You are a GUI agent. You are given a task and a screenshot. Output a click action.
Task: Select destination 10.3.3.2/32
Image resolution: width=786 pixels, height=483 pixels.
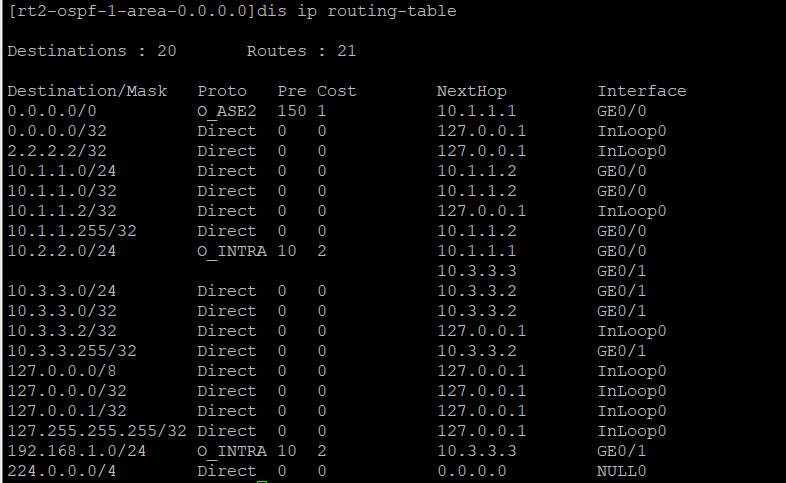pos(62,332)
